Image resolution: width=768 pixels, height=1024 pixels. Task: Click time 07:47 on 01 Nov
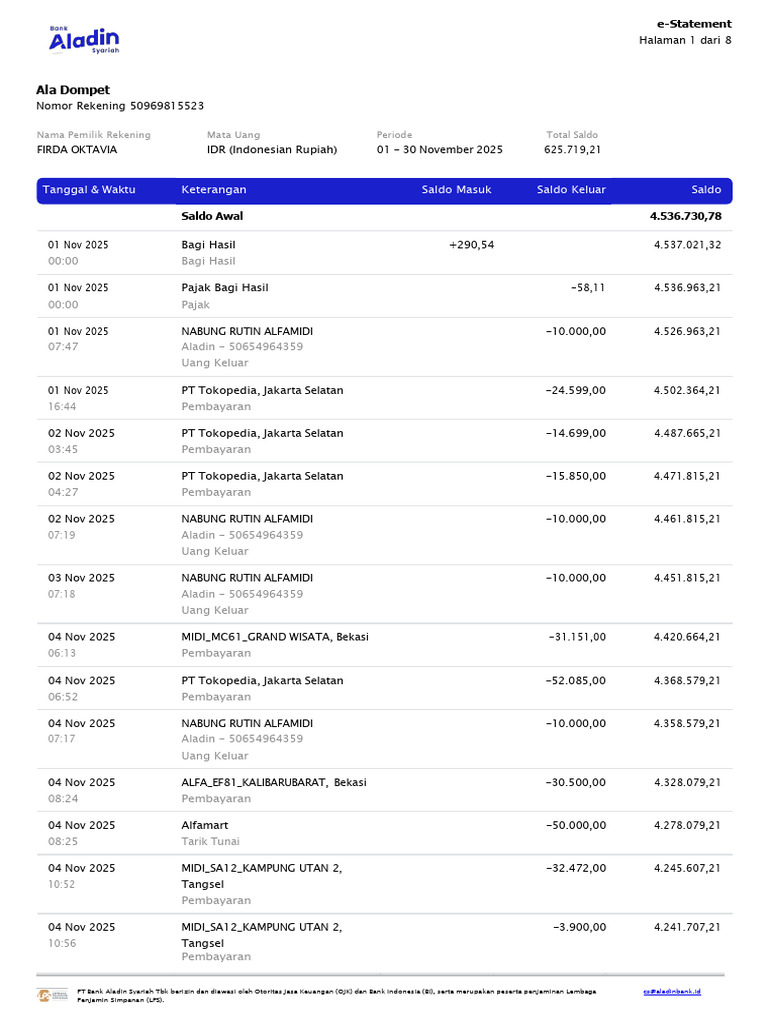click(63, 347)
